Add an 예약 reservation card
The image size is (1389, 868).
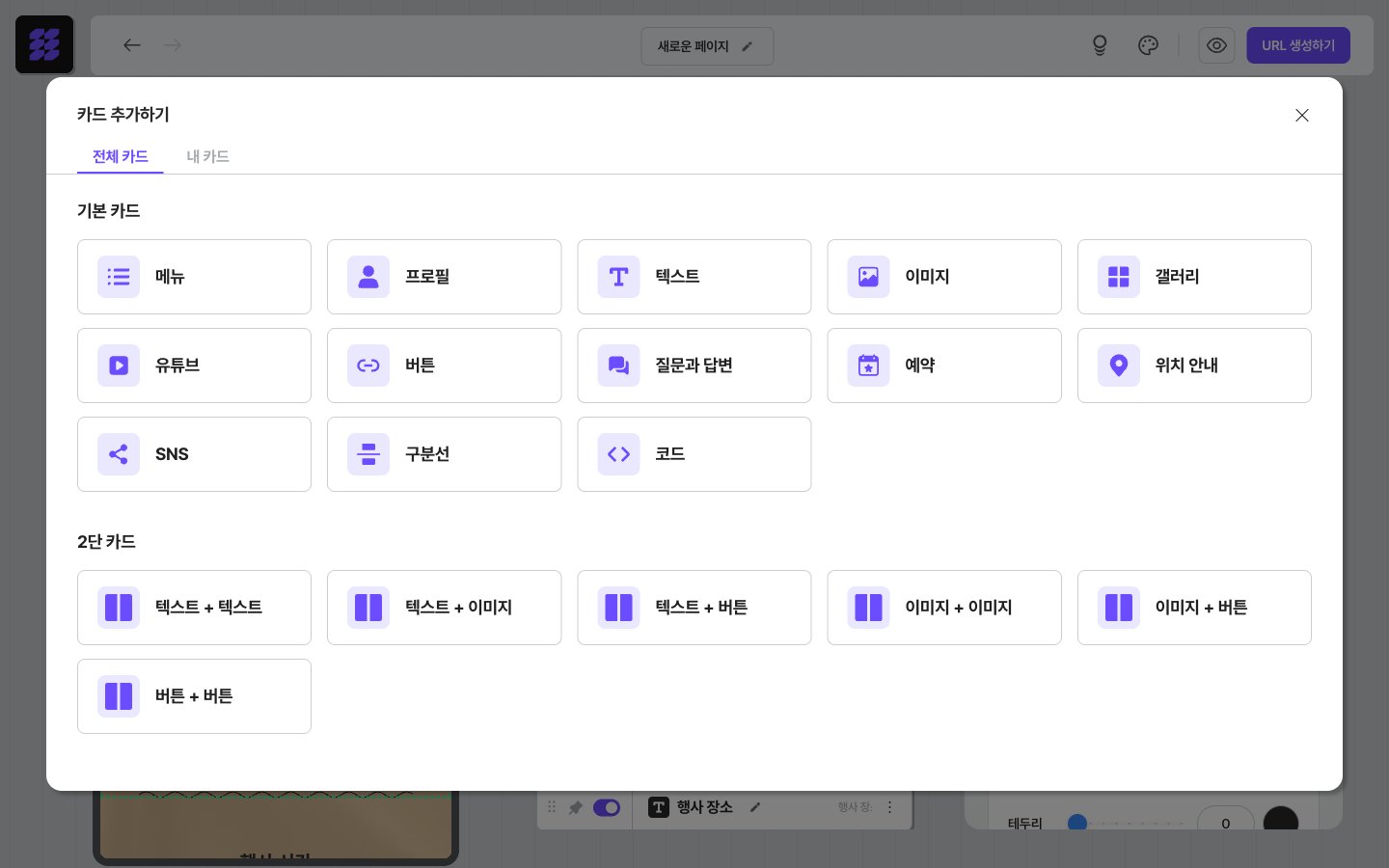944,366
